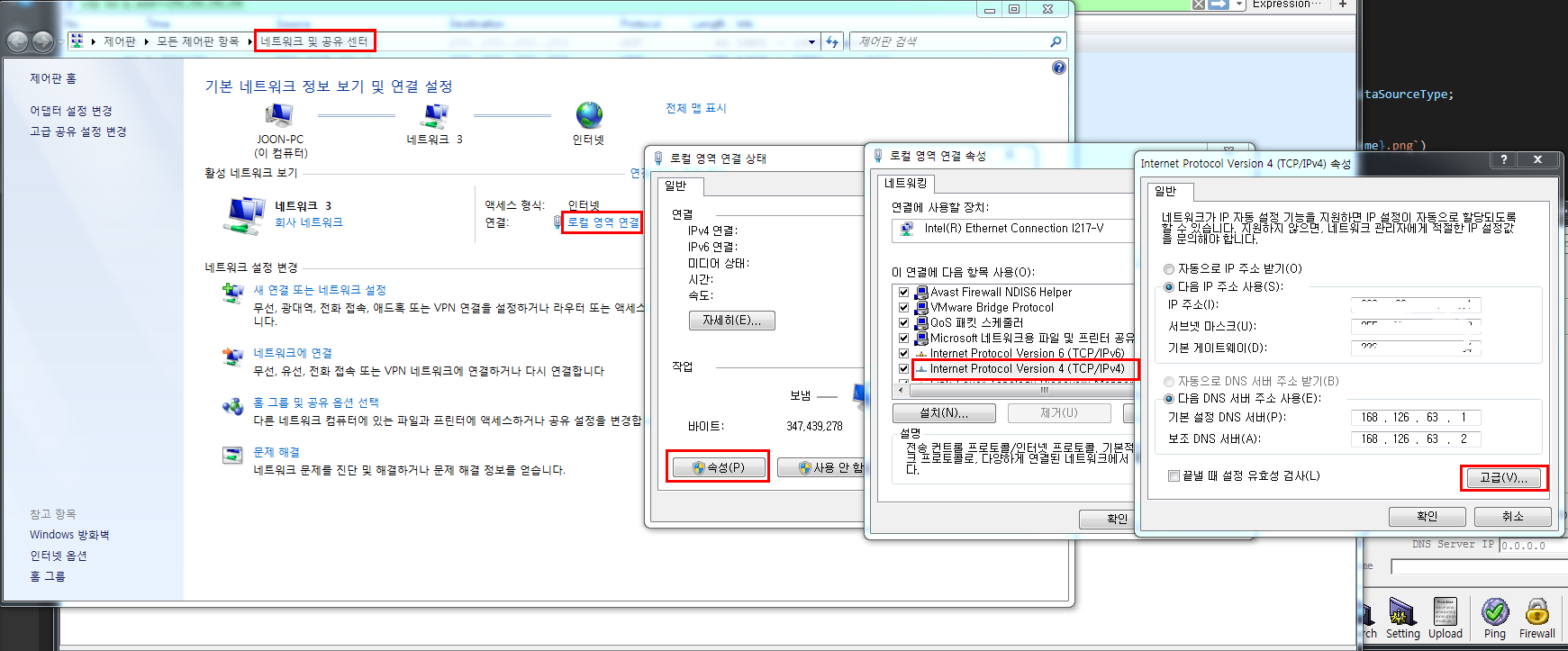Click the search magnifier icon in 제어판 검색
The height and width of the screenshot is (651, 1568).
click(1056, 41)
